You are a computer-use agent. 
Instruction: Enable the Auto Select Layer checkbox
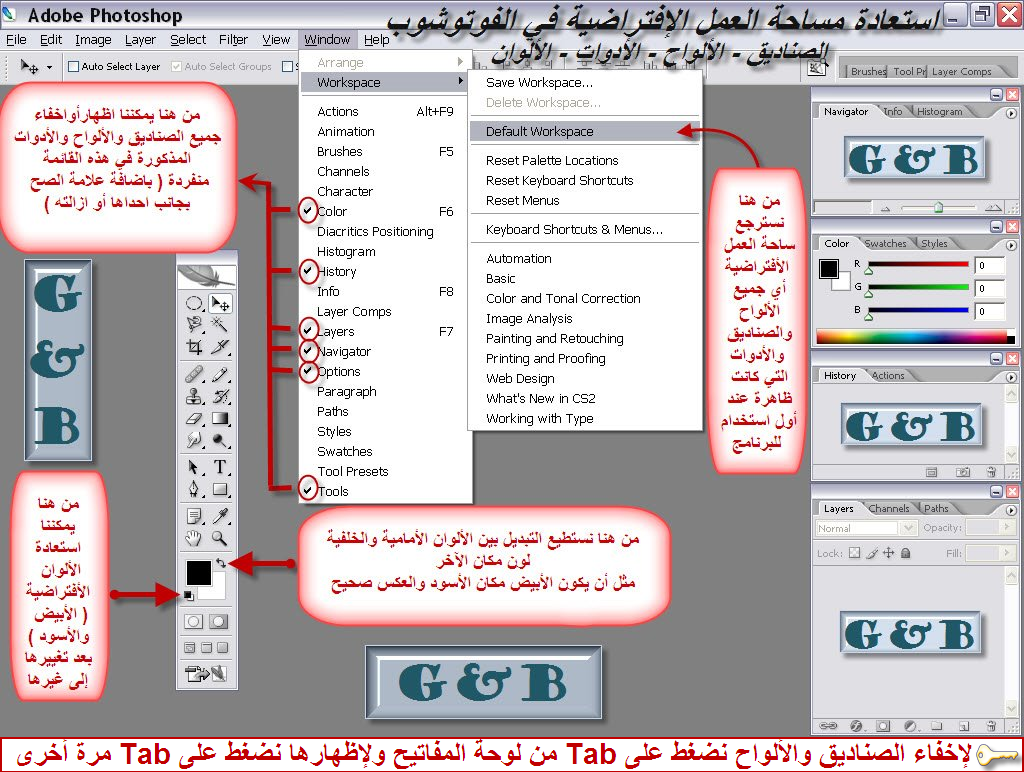pyautogui.click(x=74, y=67)
